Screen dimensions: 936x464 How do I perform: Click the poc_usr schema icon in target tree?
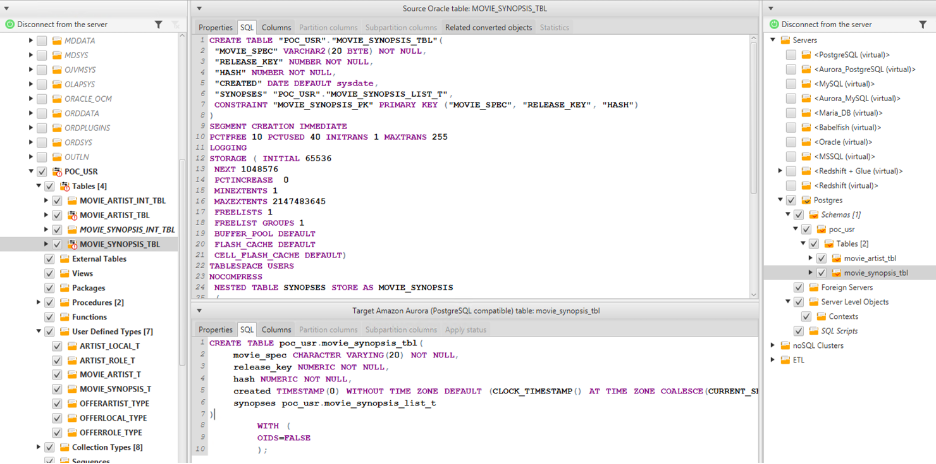point(821,229)
